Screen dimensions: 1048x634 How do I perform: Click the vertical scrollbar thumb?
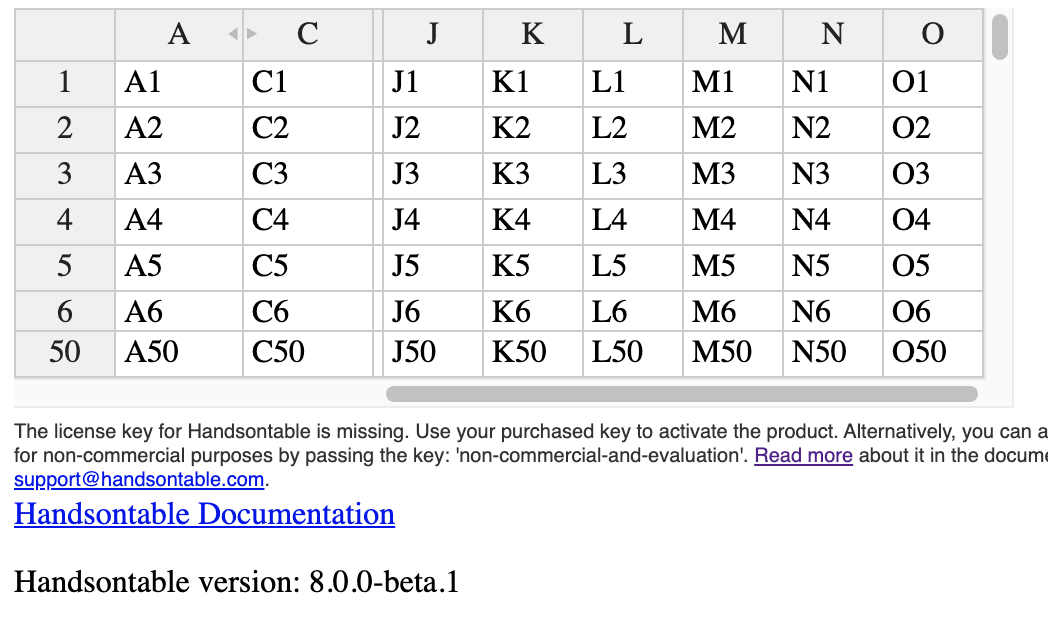pyautogui.click(x=999, y=37)
